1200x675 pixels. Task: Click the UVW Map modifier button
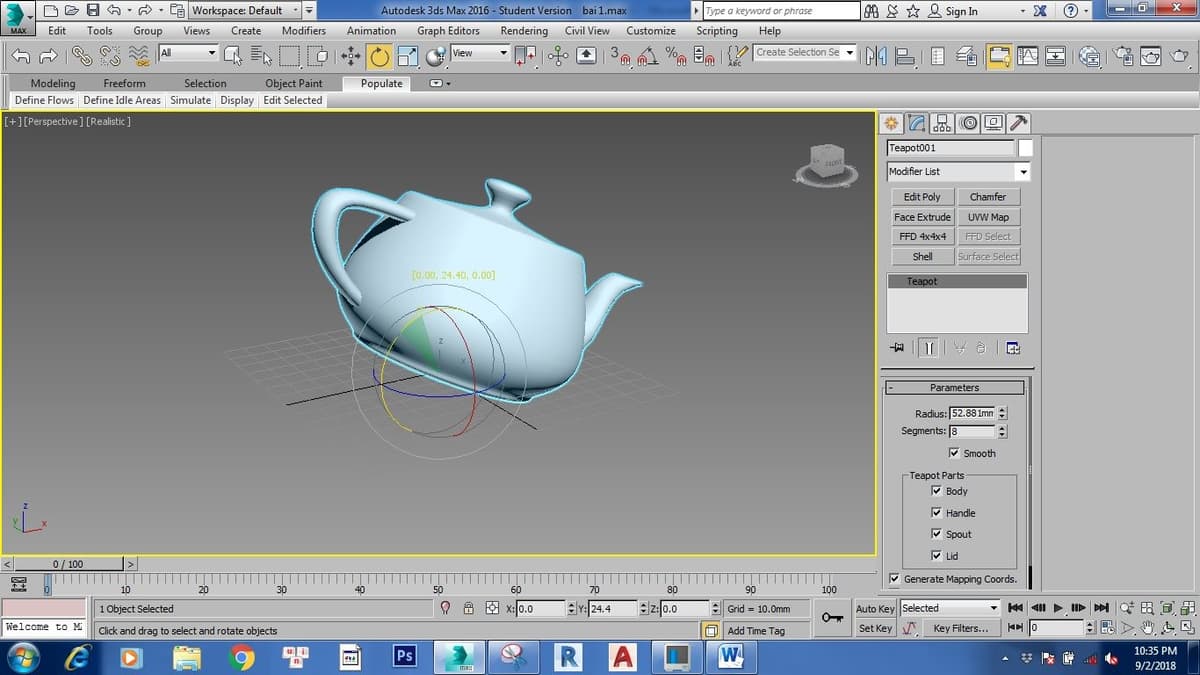988,217
